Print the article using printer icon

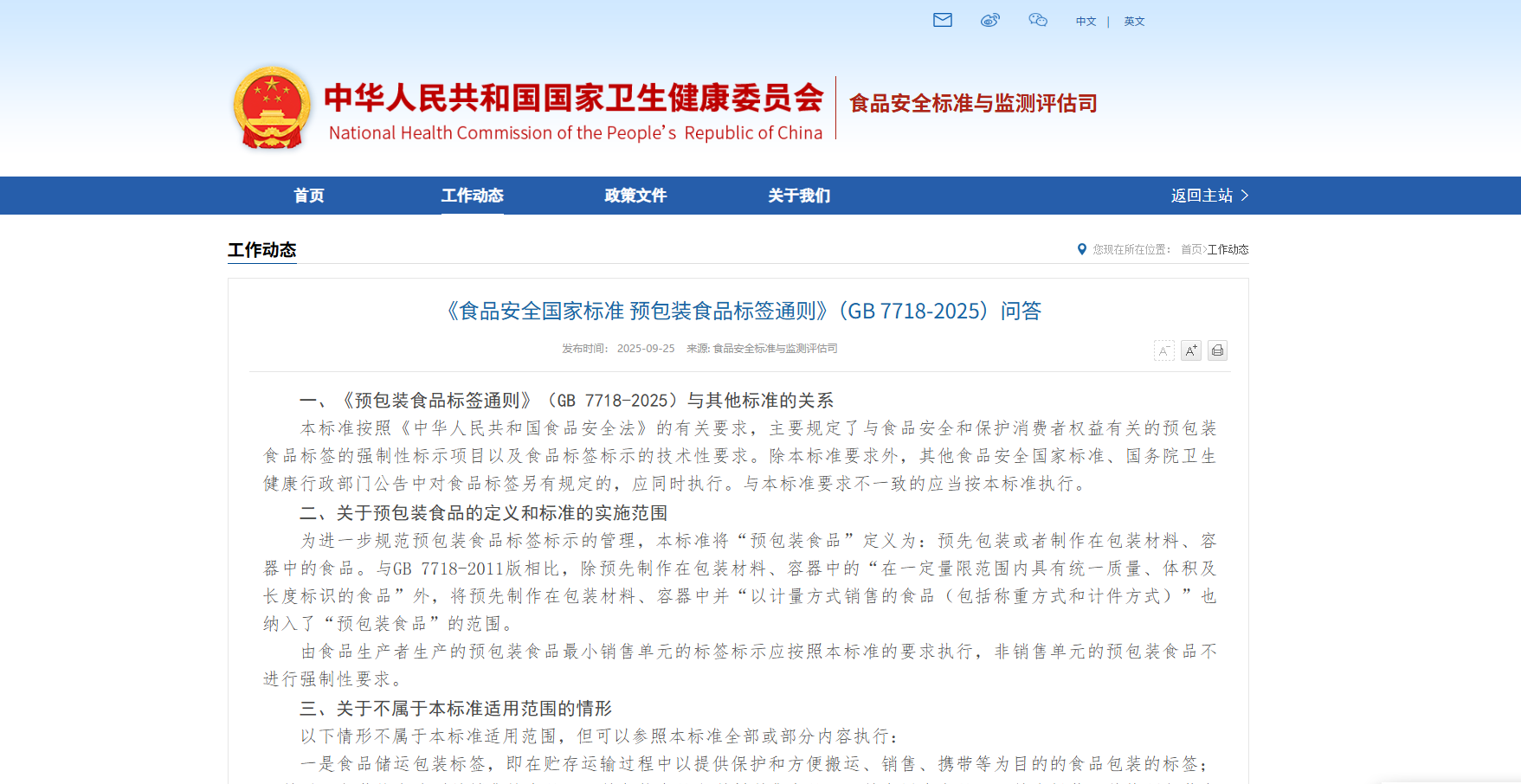(1217, 350)
